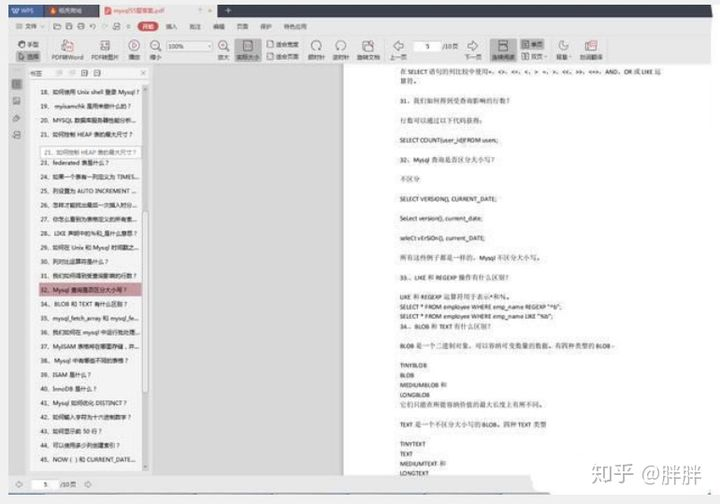
Task: Switch to the 编辑 ribbon tab
Action: (219, 26)
